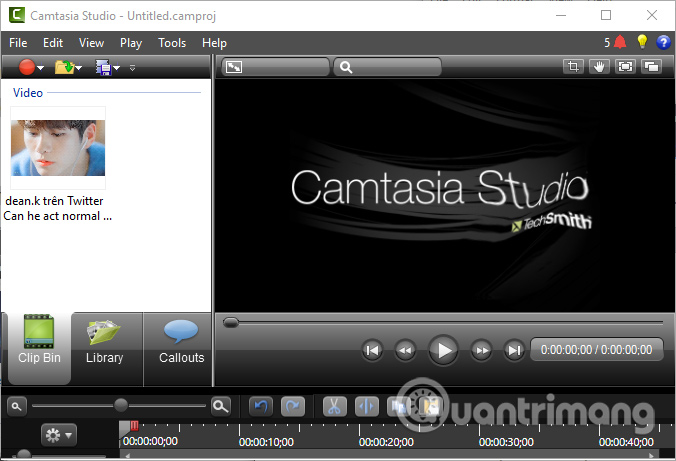The height and width of the screenshot is (461, 676).
Task: Click the Video section header in clip bin
Action: (x=28, y=93)
